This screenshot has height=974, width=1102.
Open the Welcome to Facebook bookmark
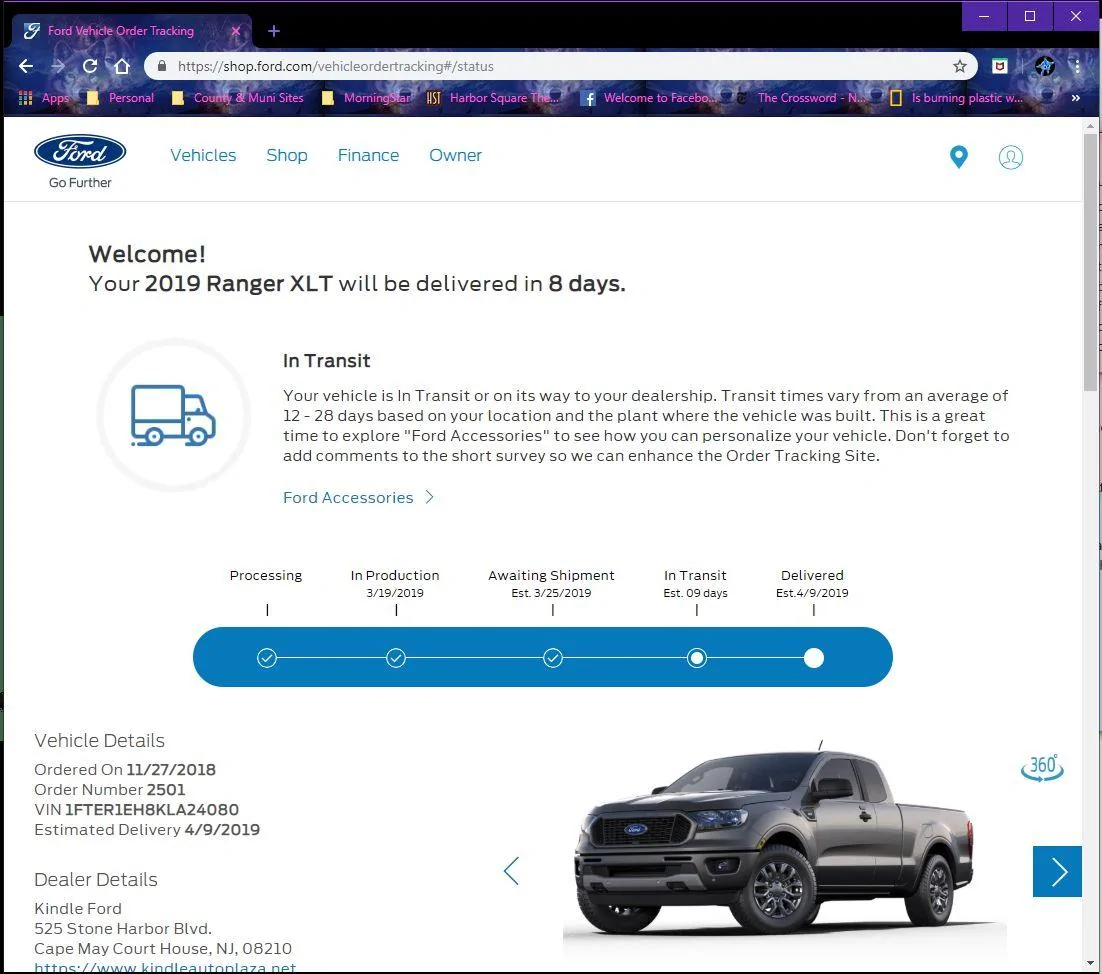point(649,98)
